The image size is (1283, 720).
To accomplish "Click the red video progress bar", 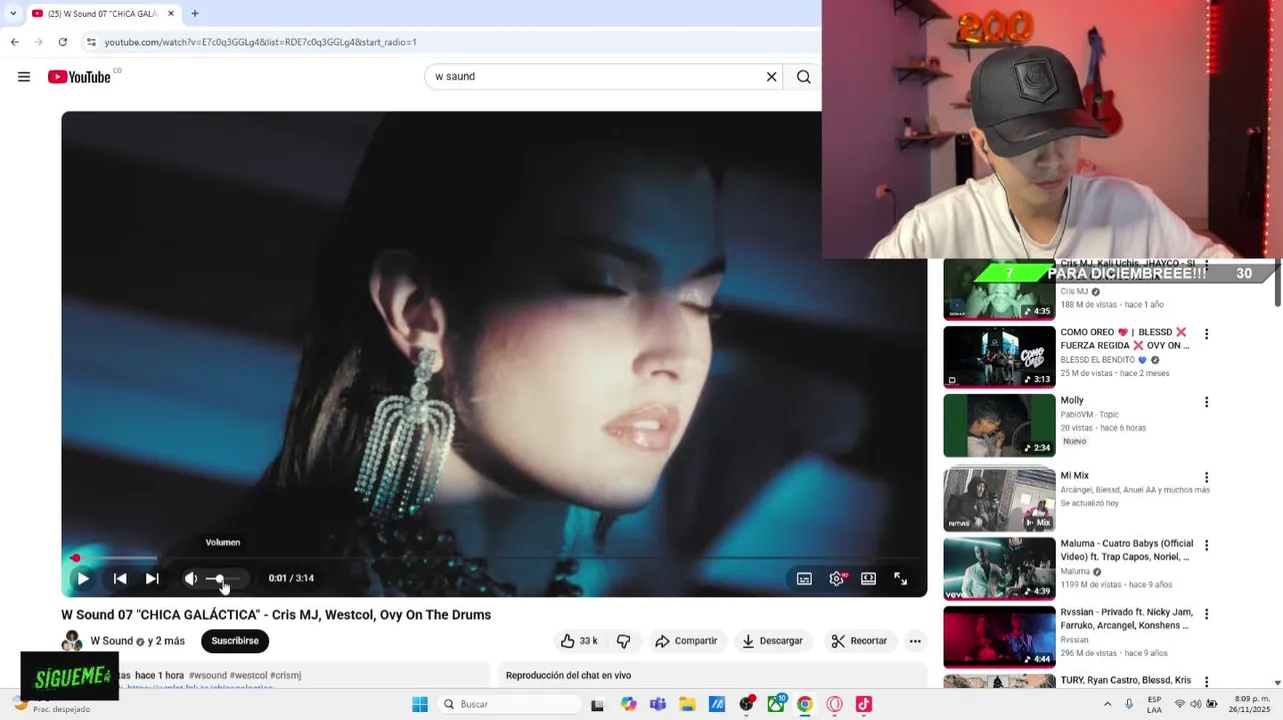I will 495,558.
